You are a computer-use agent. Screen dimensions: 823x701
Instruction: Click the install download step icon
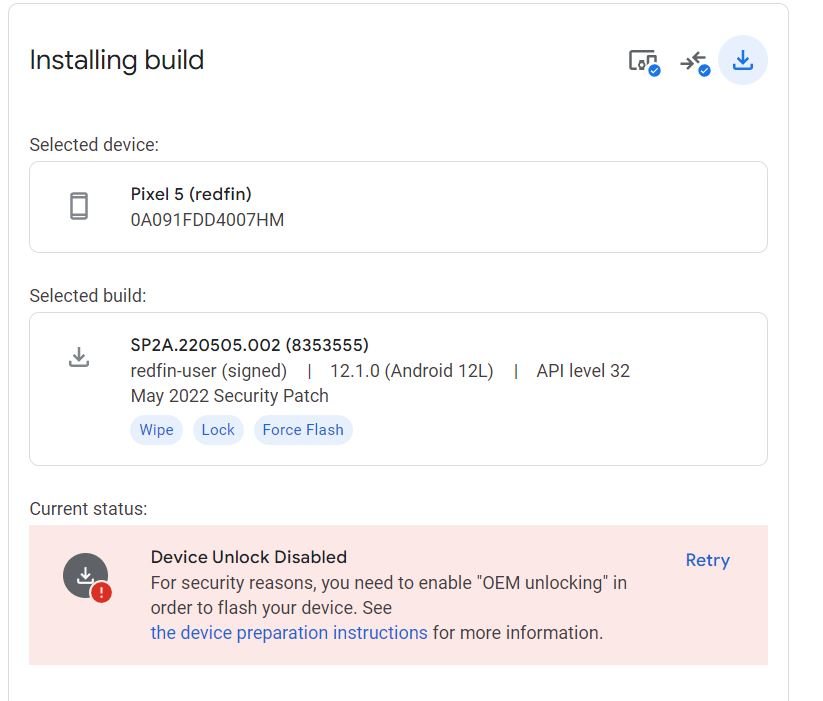click(743, 60)
